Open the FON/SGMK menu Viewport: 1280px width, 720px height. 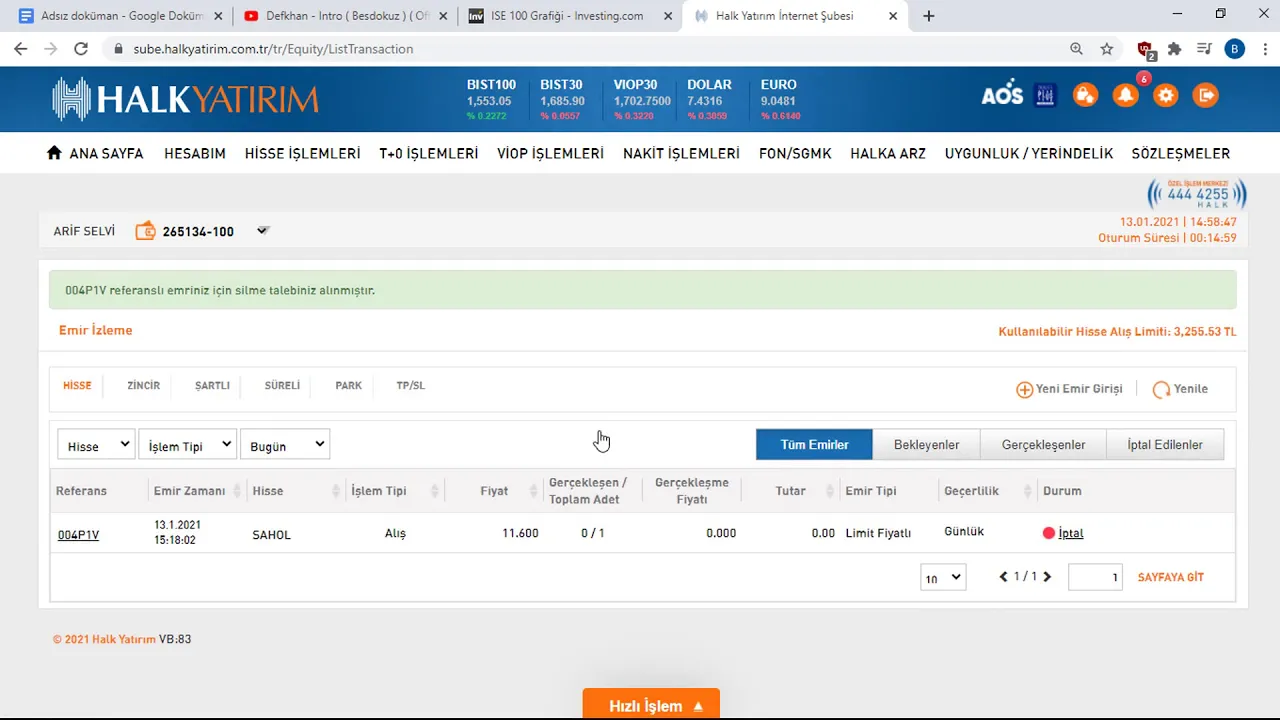click(x=795, y=153)
